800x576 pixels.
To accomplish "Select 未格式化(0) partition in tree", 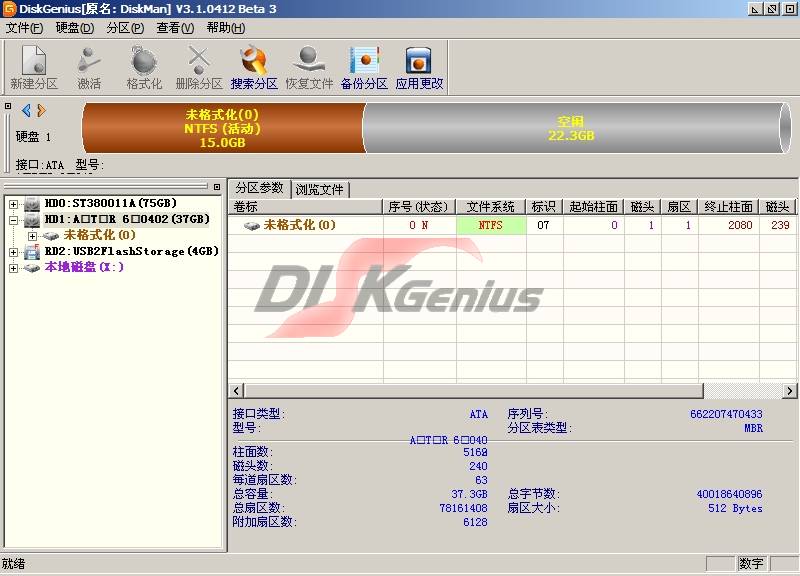I will (99, 235).
